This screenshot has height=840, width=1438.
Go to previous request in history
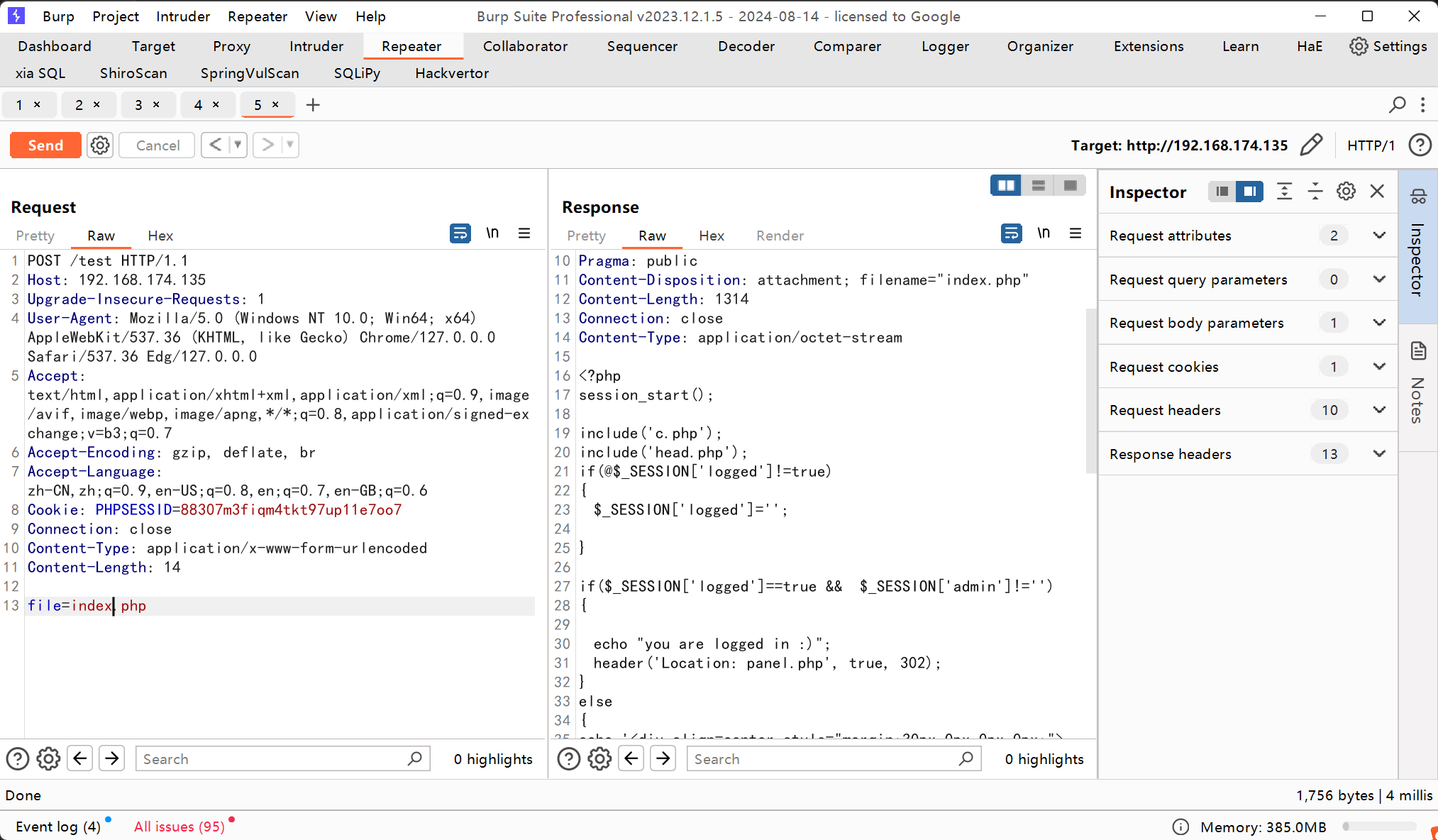pyautogui.click(x=216, y=145)
